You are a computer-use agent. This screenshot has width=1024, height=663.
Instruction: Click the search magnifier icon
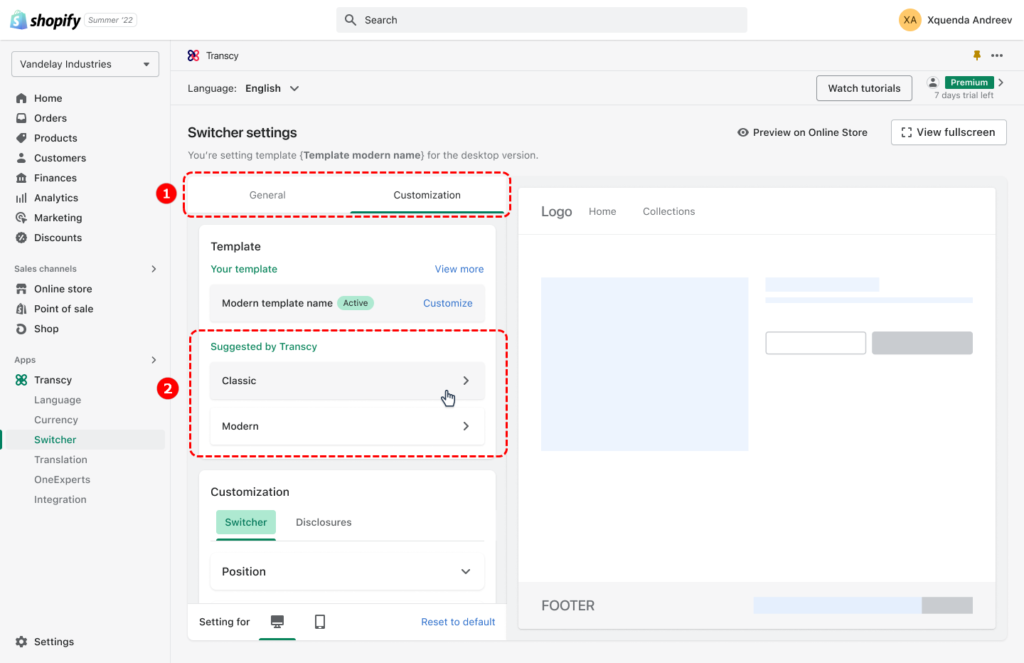pos(351,20)
